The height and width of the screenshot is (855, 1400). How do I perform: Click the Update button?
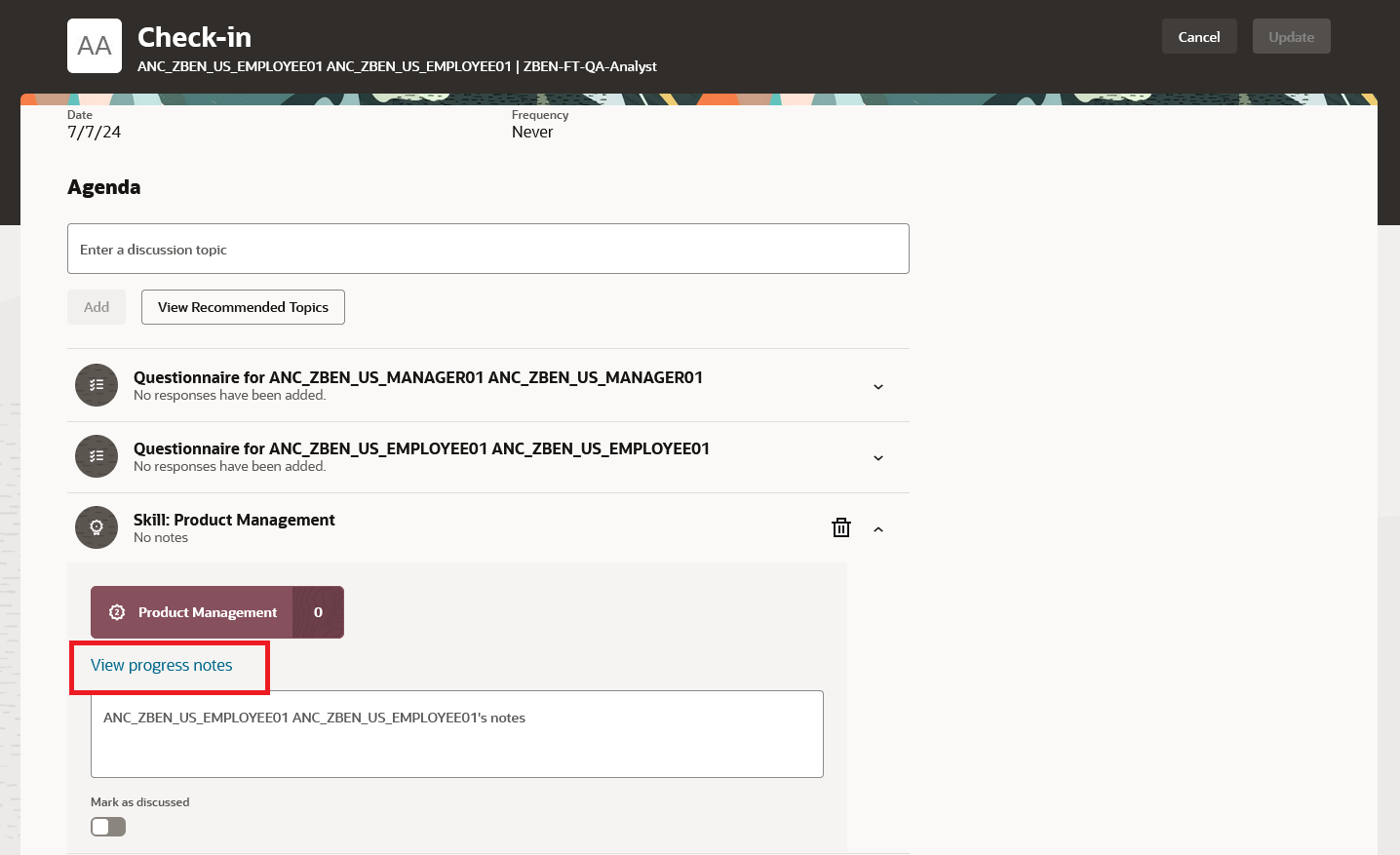point(1292,36)
